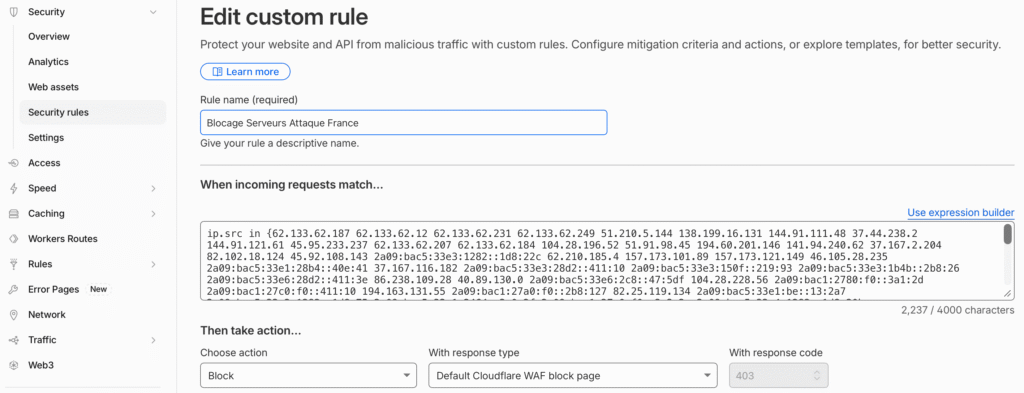The height and width of the screenshot is (393, 1024).
Task: Click the textarea resize handle corner
Action: point(1008,294)
